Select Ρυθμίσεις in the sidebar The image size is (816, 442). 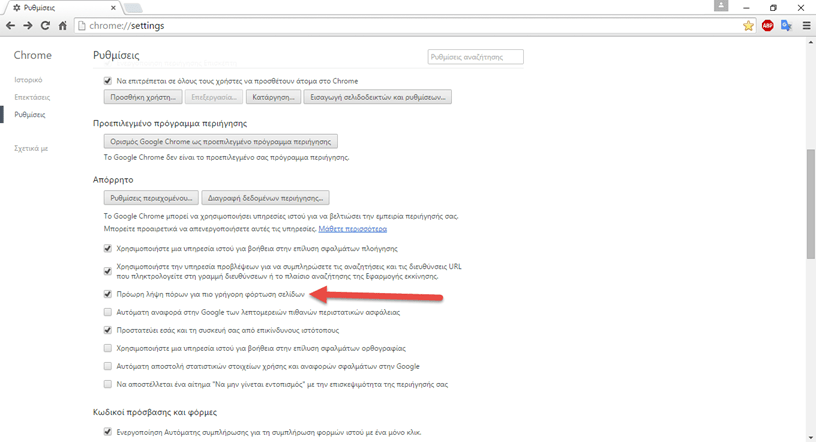click(30, 115)
